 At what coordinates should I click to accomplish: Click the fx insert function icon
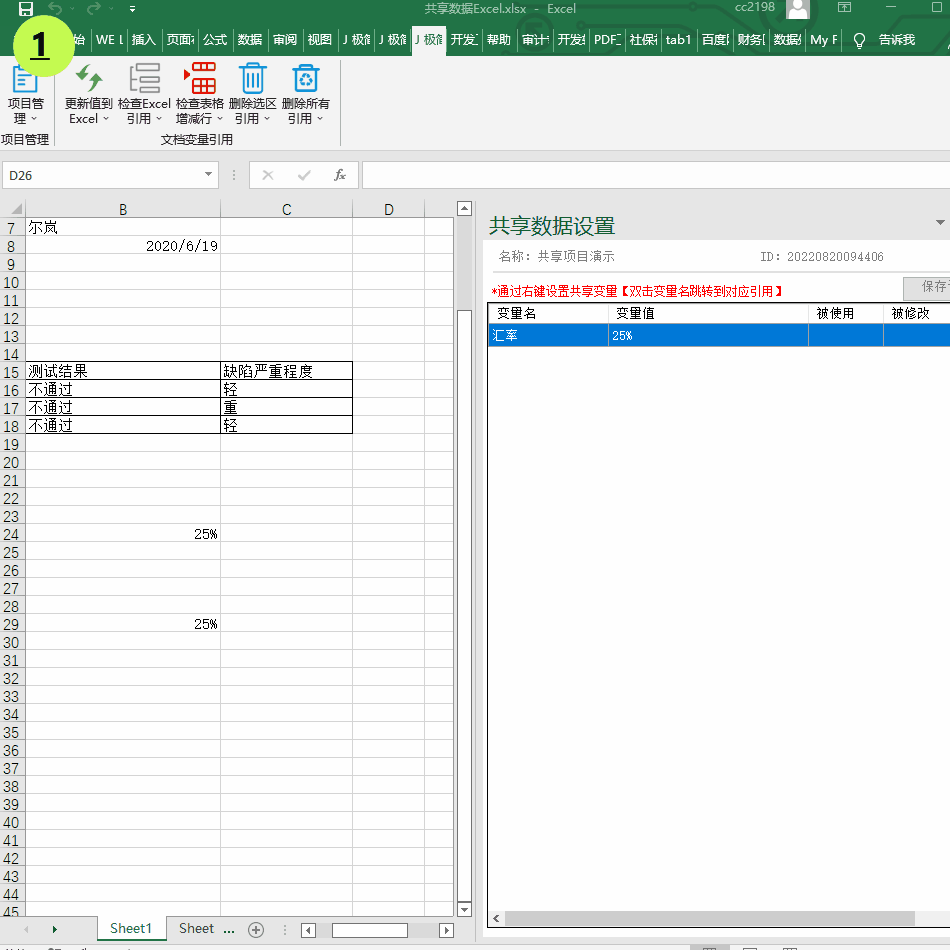coord(340,175)
